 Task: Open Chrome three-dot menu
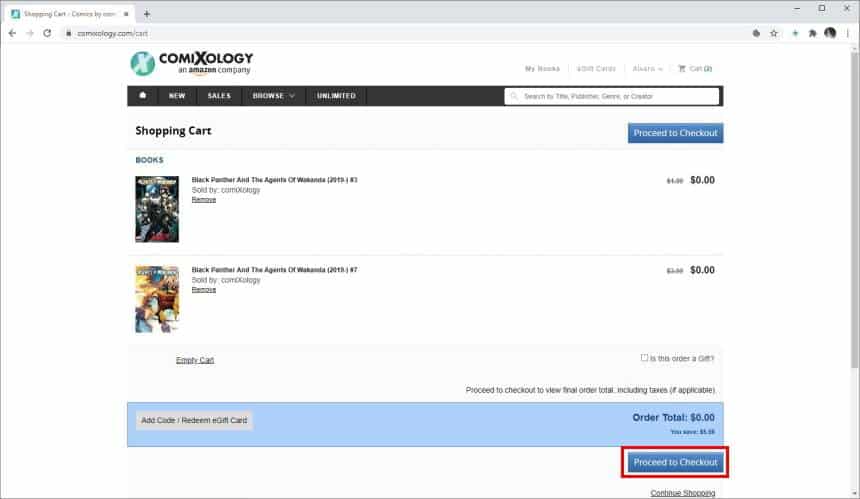pyautogui.click(x=848, y=33)
